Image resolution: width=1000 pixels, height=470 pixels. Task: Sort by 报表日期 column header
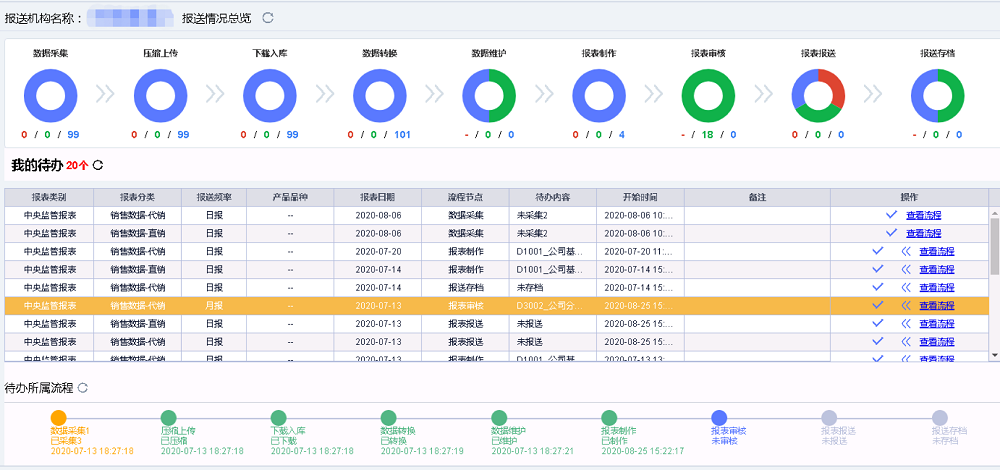[377, 197]
